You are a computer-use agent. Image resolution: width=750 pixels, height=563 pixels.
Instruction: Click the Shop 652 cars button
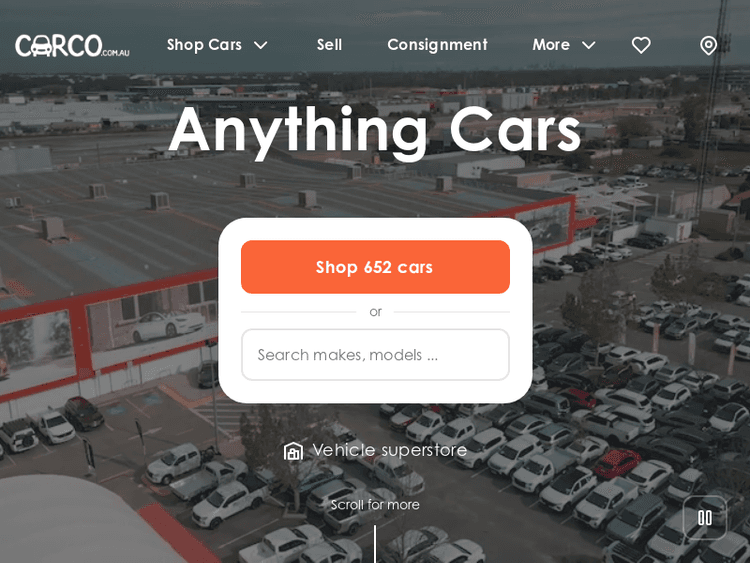[375, 267]
